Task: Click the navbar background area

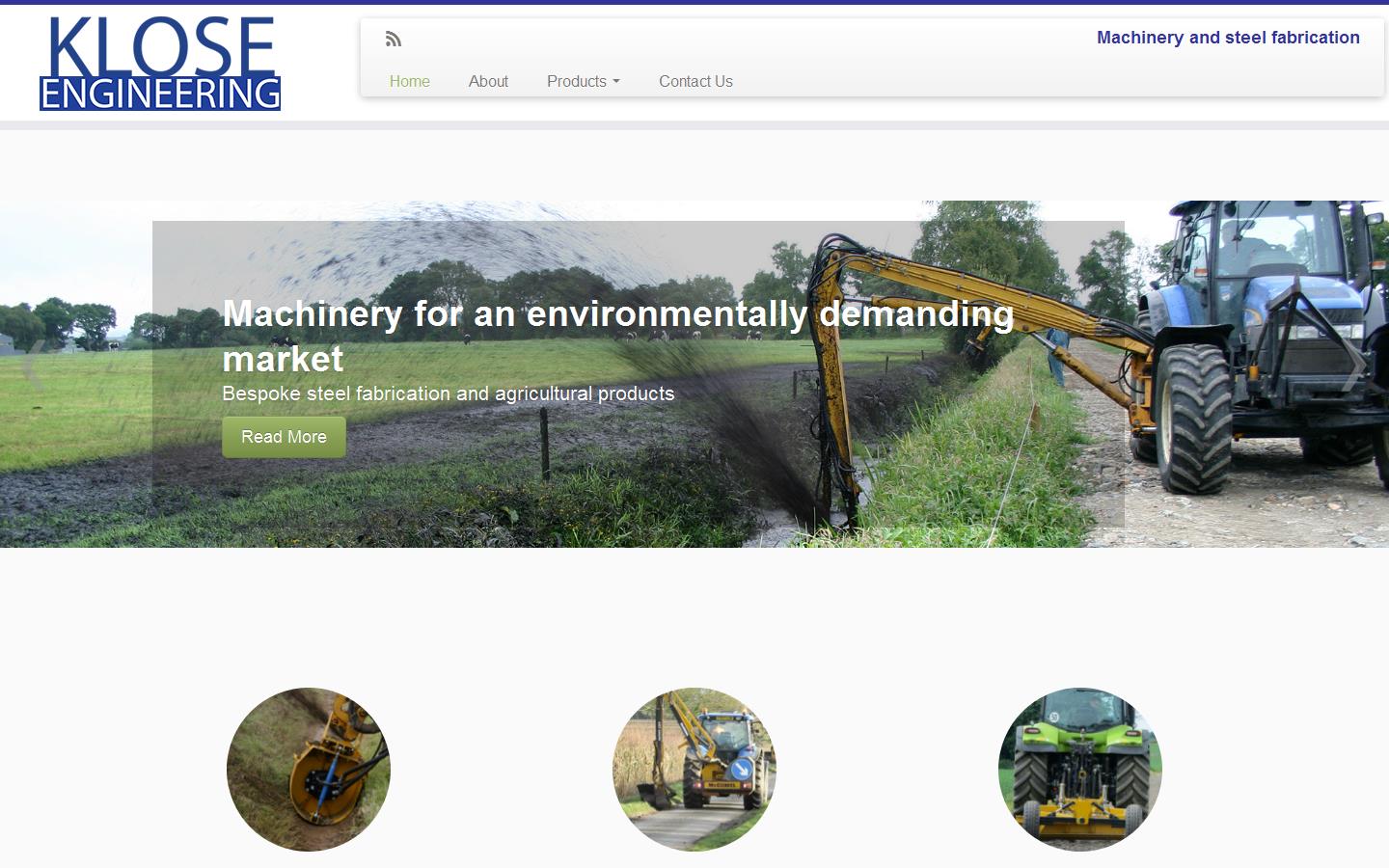Action: pyautogui.click(x=916, y=82)
